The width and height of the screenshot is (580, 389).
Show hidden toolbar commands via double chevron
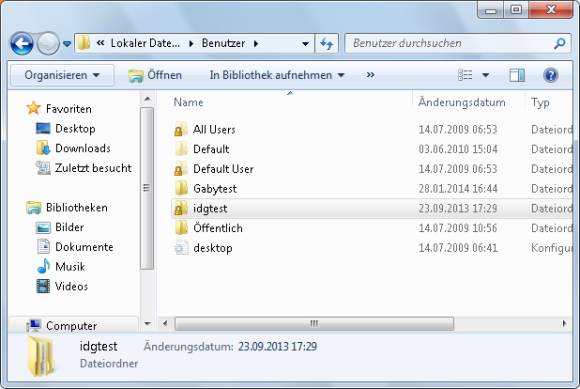tap(370, 75)
